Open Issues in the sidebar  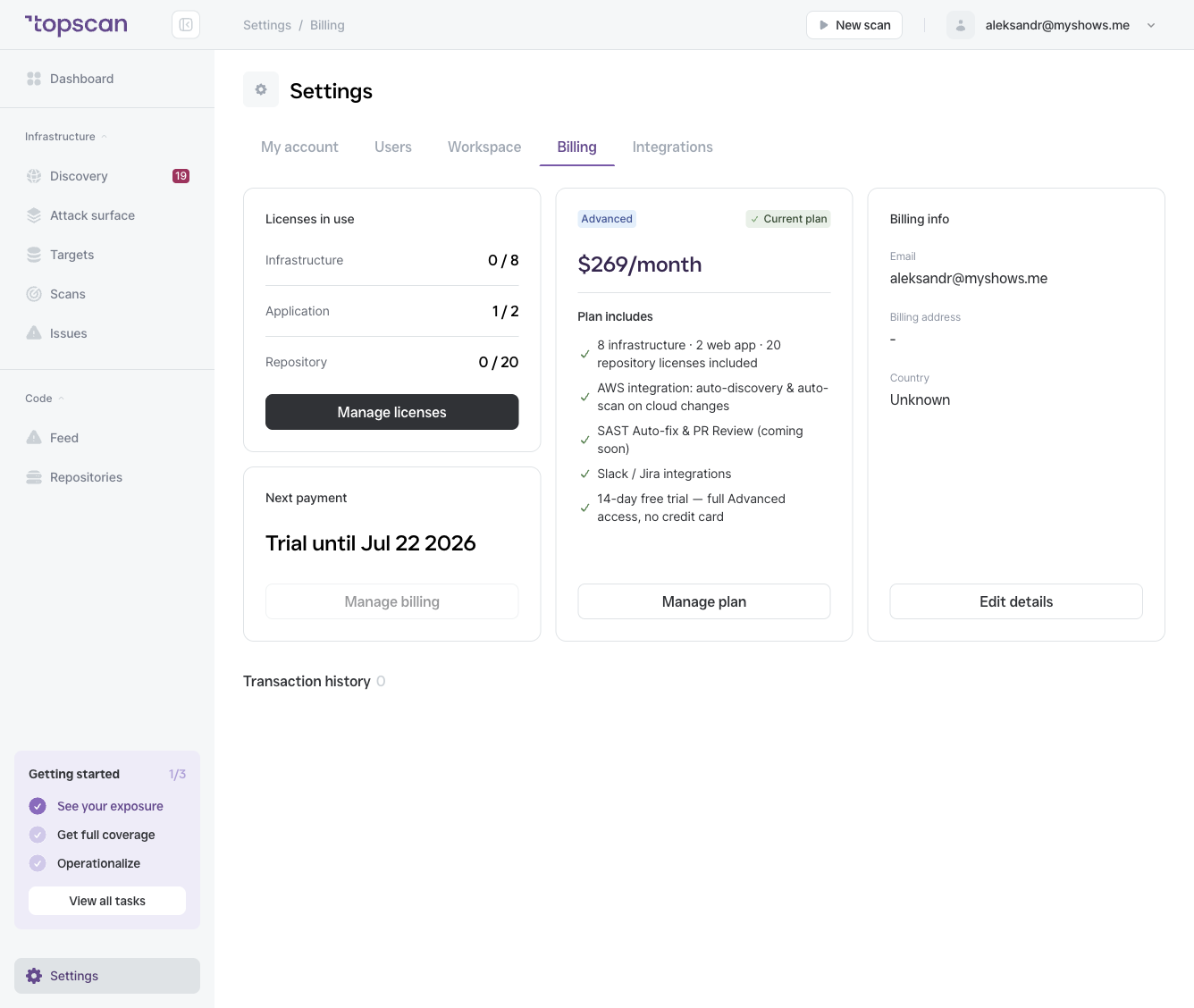(x=107, y=333)
